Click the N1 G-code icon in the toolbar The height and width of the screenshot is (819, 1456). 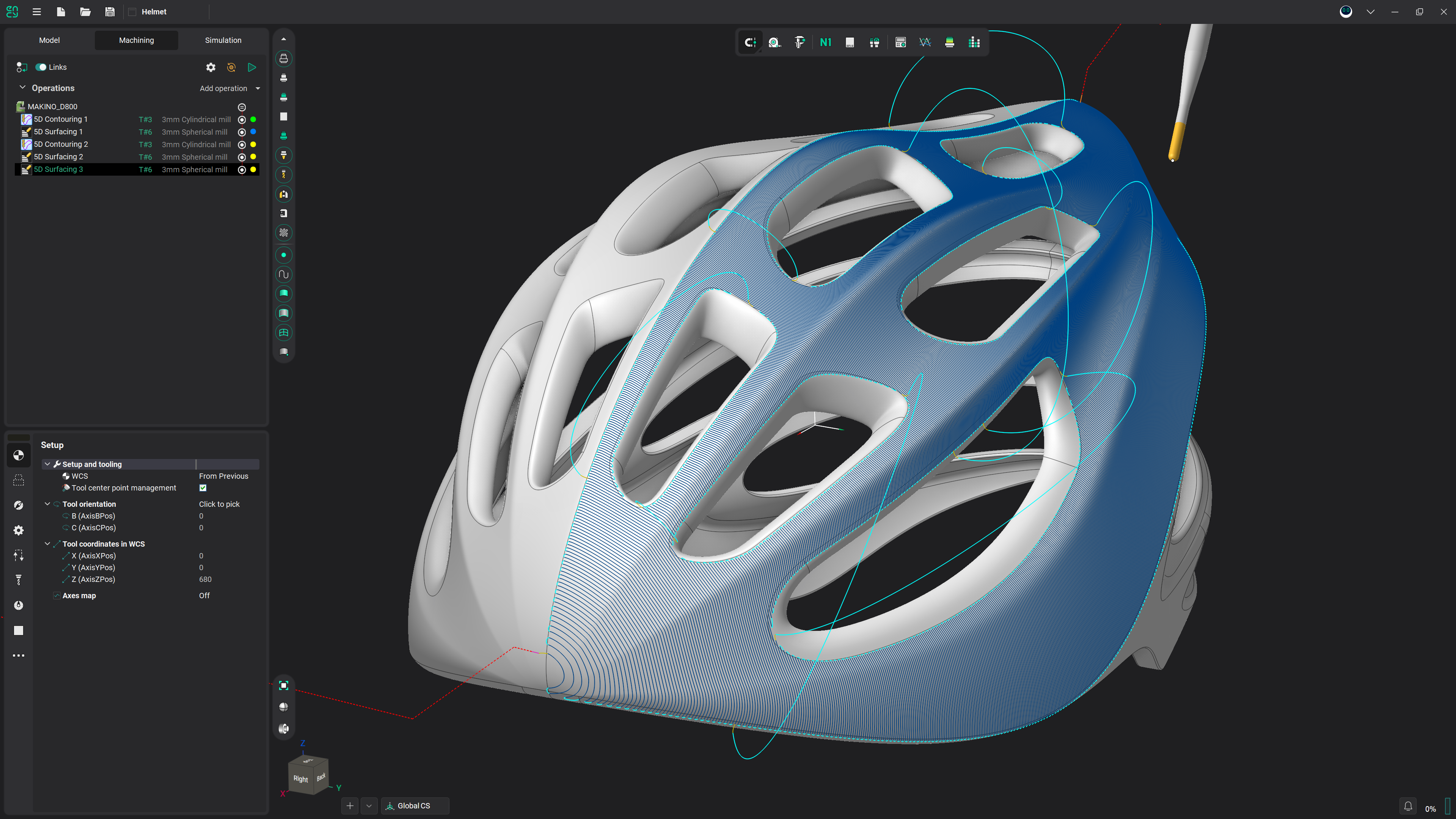825,42
